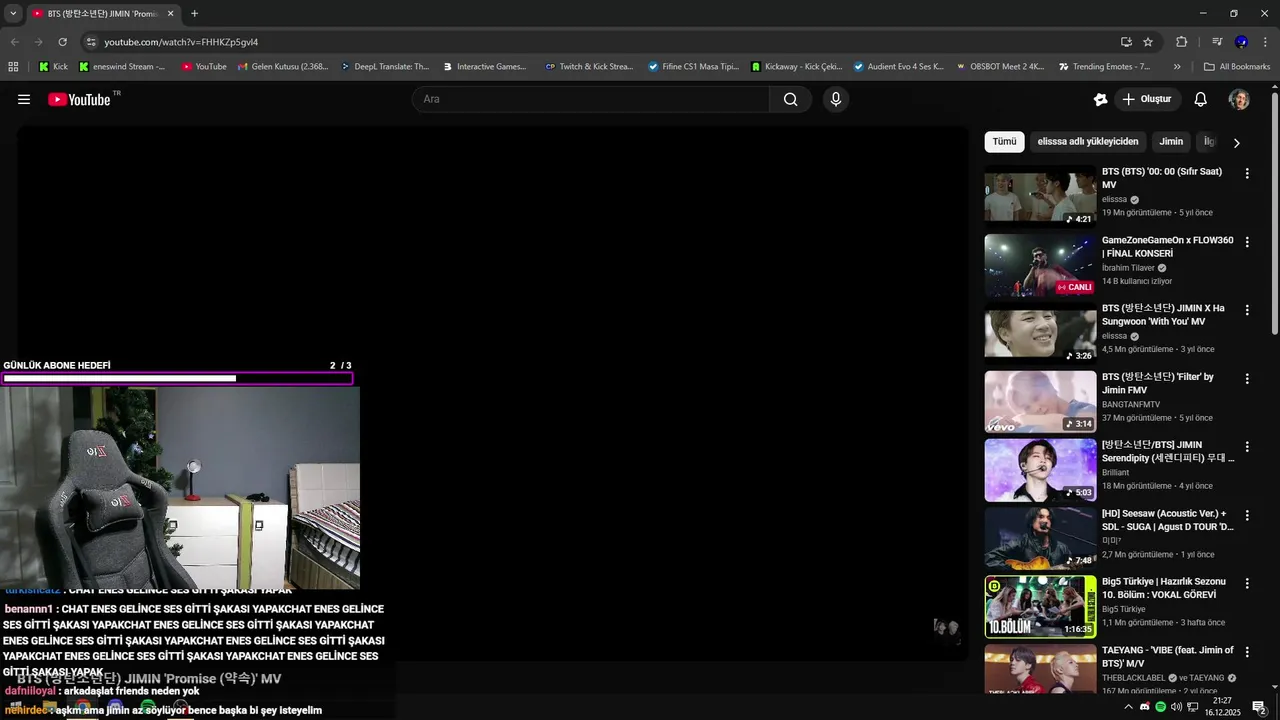Open the Interactive Games bookmark
1280x720 pixels.
(484, 67)
